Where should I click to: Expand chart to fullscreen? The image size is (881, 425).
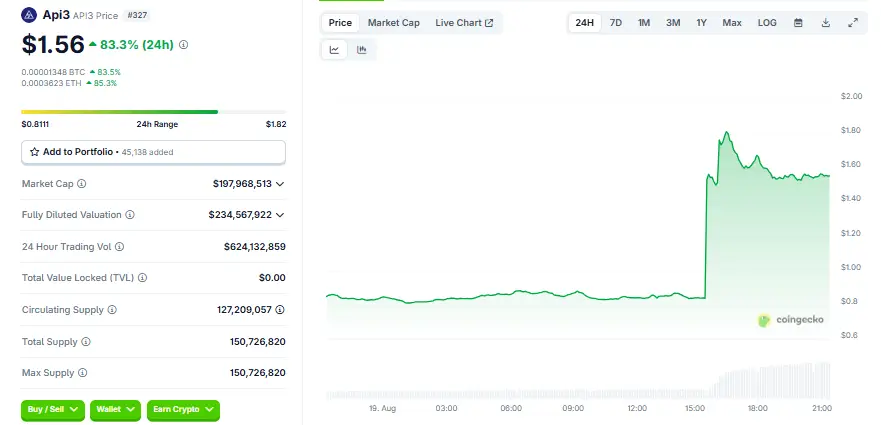coord(853,23)
